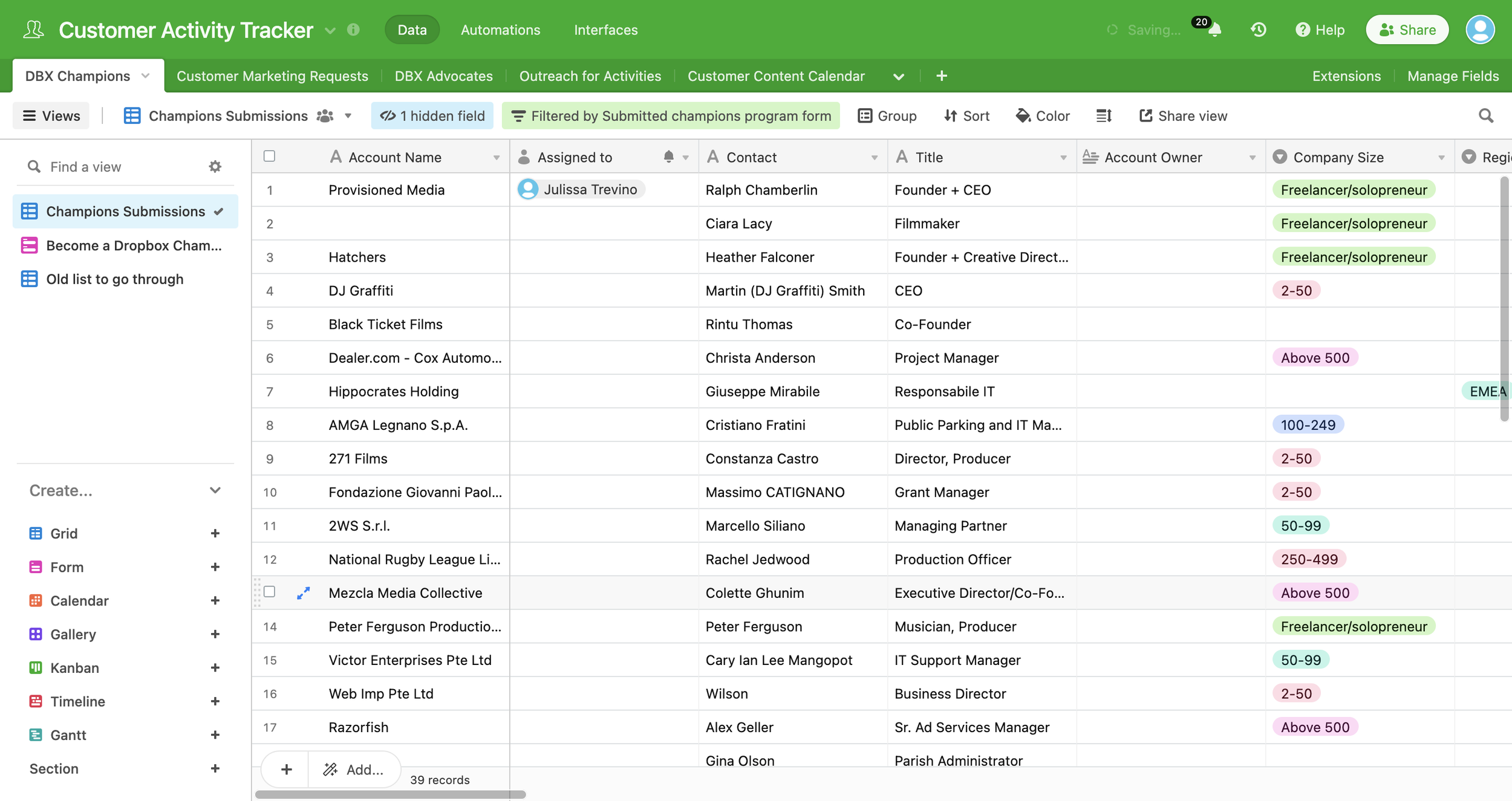1512x801 pixels.
Task: Add a new Gantt view
Action: tap(215, 735)
